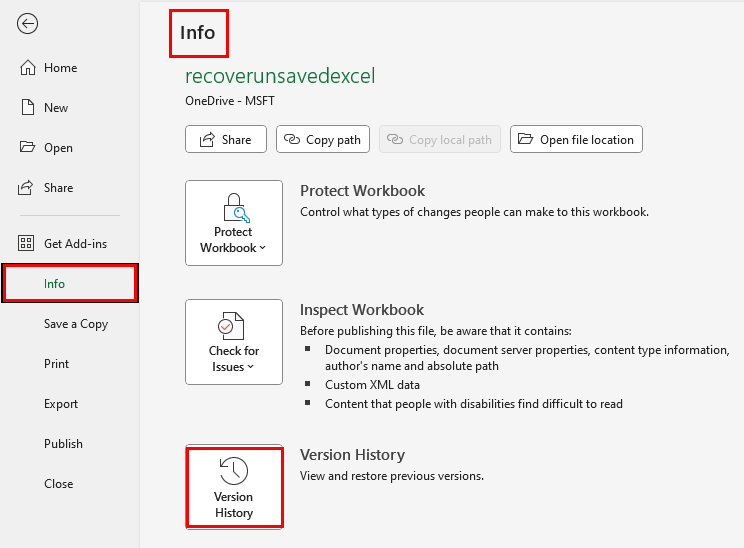
Task: Click Open file location folder button
Action: [x=576, y=140]
